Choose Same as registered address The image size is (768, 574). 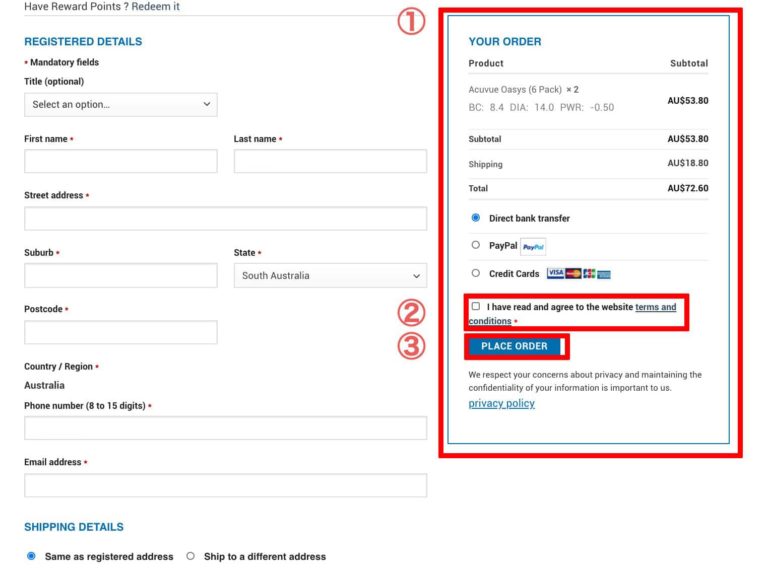tap(31, 556)
